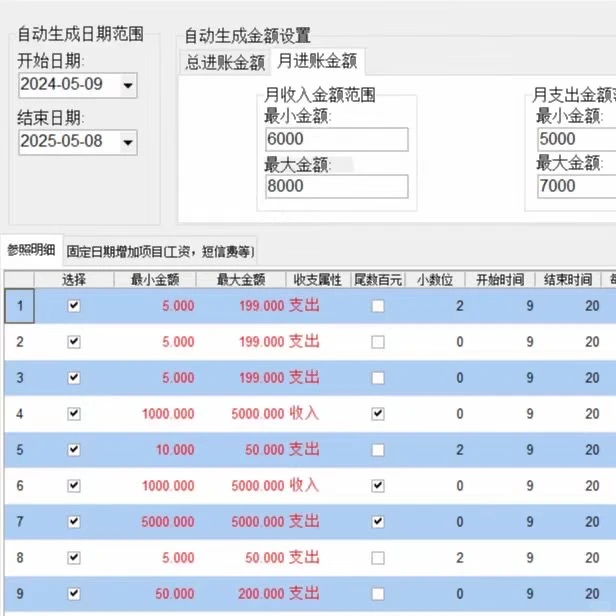This screenshot has width=616, height=616.
Task: Click the 选择 column header
Action: (x=74, y=280)
